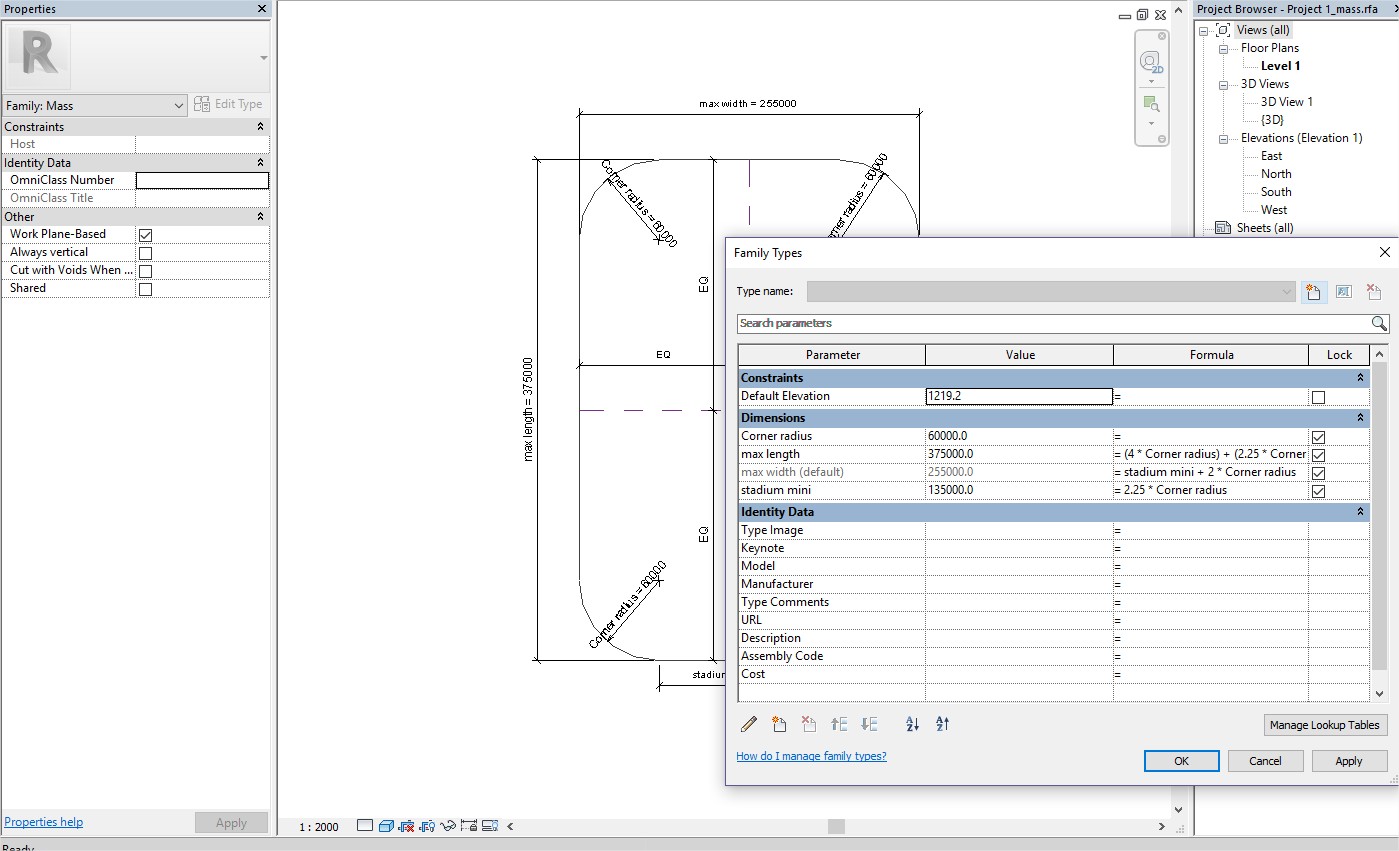Open the Type name dropdown

tap(1051, 292)
